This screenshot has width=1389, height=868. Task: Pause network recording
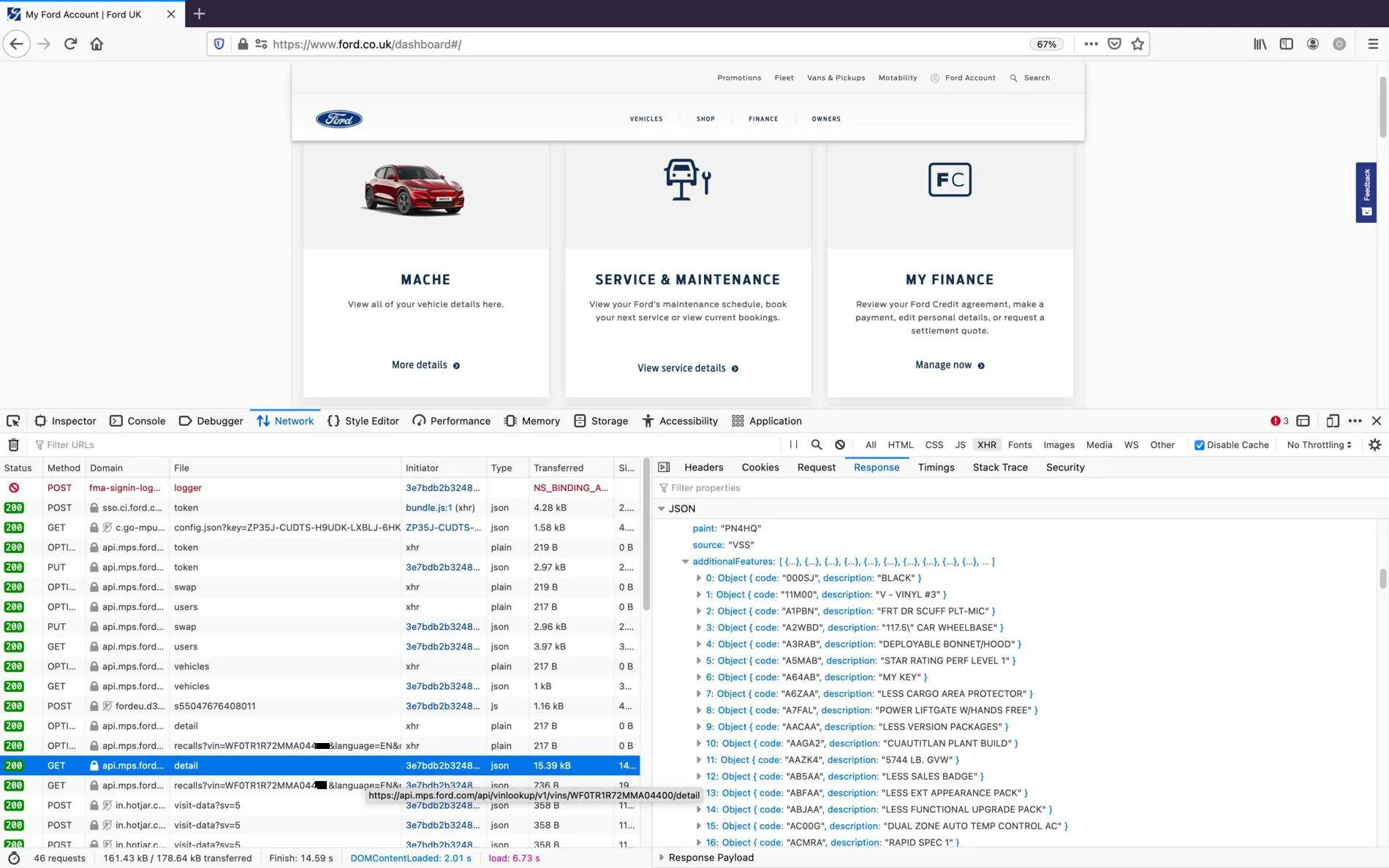pos(793,444)
